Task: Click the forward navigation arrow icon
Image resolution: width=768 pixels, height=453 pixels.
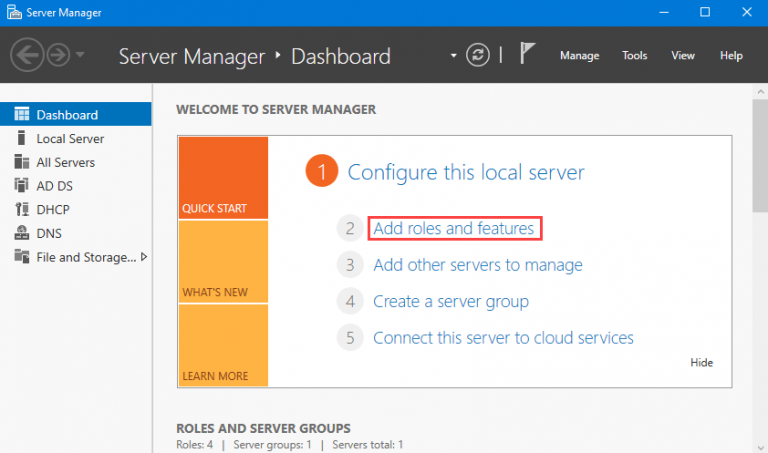Action: pos(58,56)
